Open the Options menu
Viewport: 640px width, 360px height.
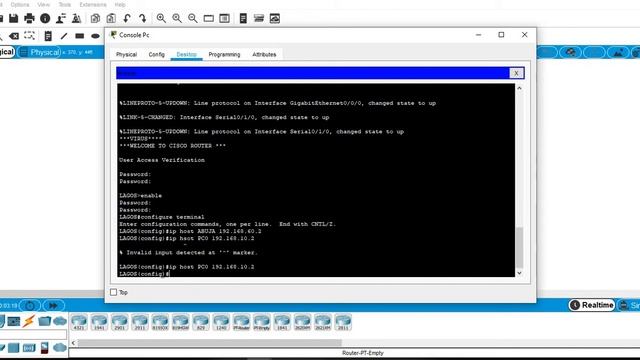pos(20,4)
